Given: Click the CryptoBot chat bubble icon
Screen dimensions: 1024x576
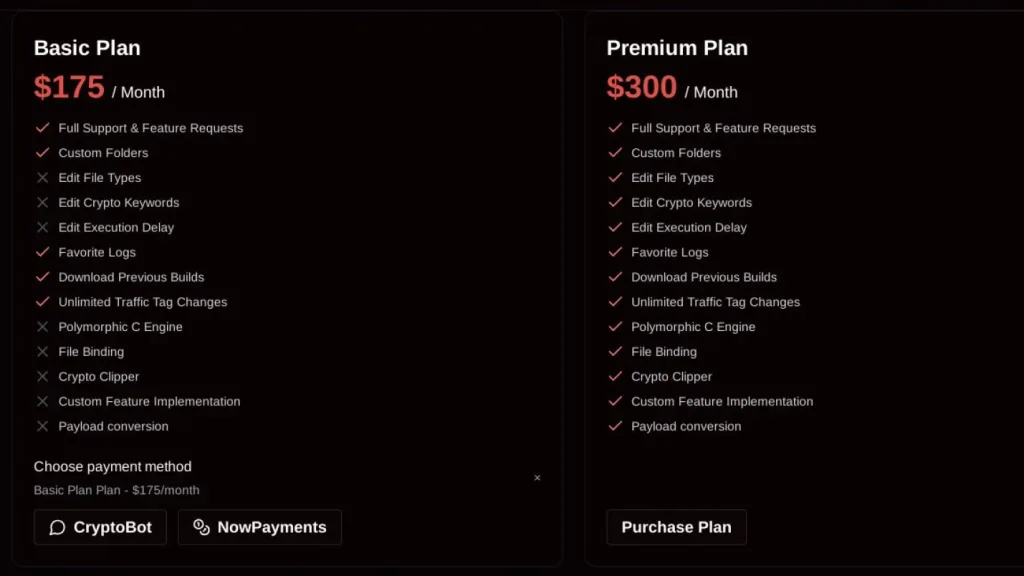Looking at the screenshot, I should (58, 527).
